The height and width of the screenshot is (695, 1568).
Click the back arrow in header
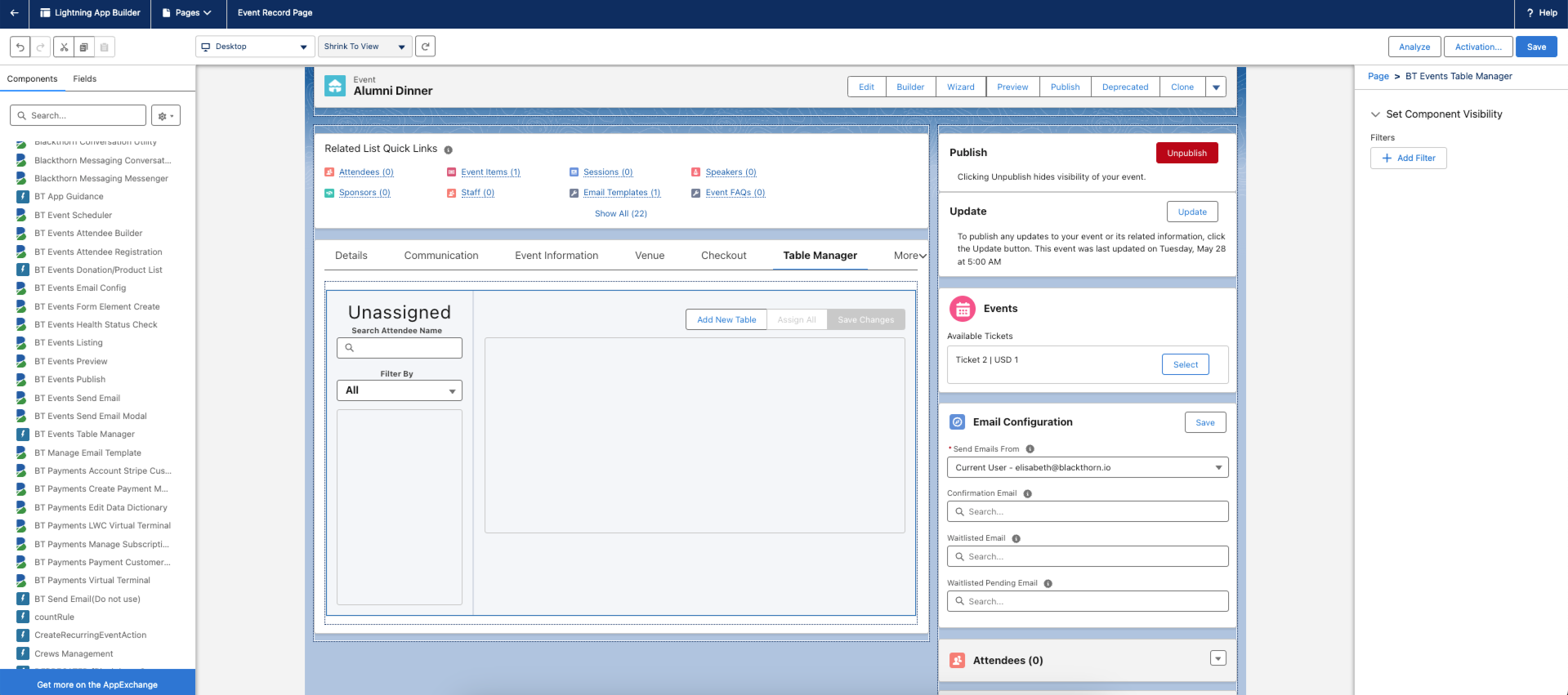(14, 13)
